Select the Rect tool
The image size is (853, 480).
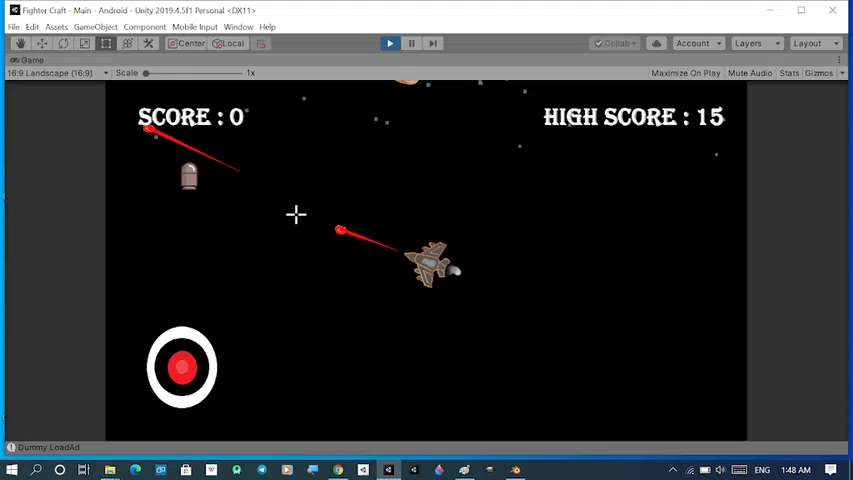(106, 44)
